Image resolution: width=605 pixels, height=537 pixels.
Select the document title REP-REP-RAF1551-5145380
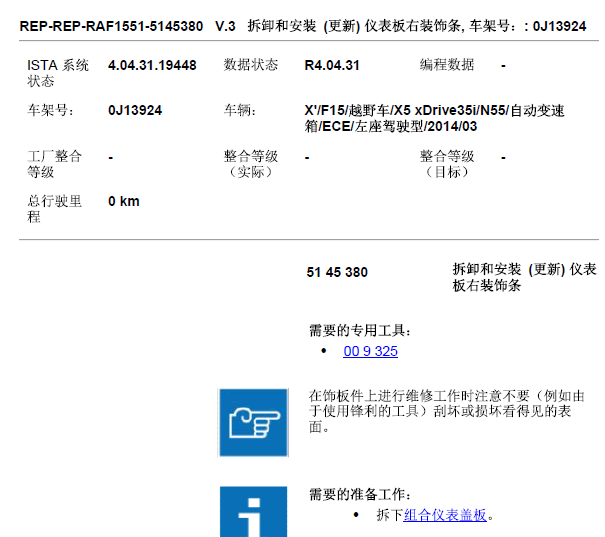(x=111, y=26)
